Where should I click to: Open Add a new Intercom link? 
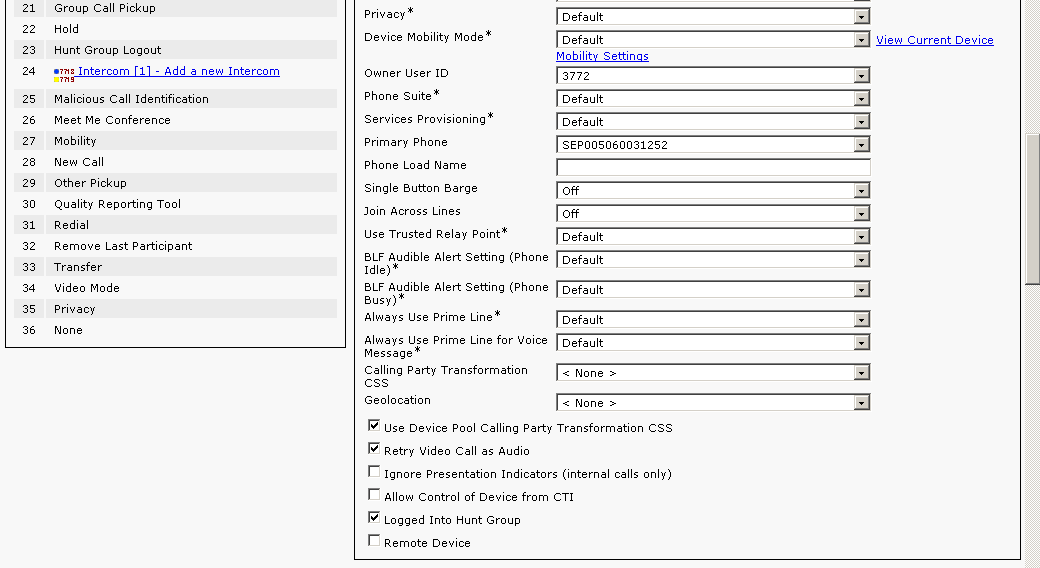tap(178, 71)
